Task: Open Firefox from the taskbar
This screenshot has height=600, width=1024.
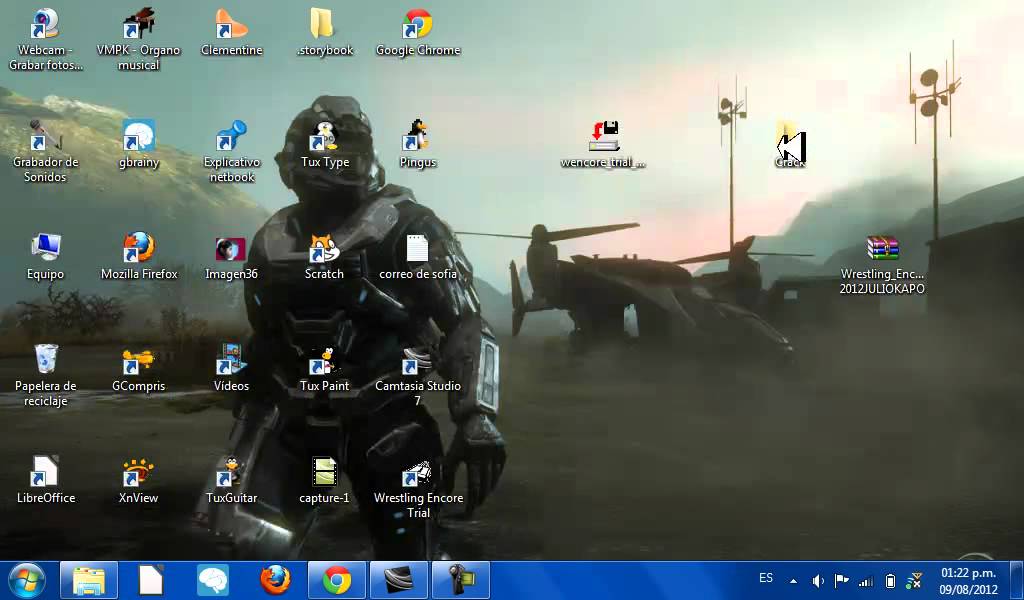Action: (x=275, y=580)
